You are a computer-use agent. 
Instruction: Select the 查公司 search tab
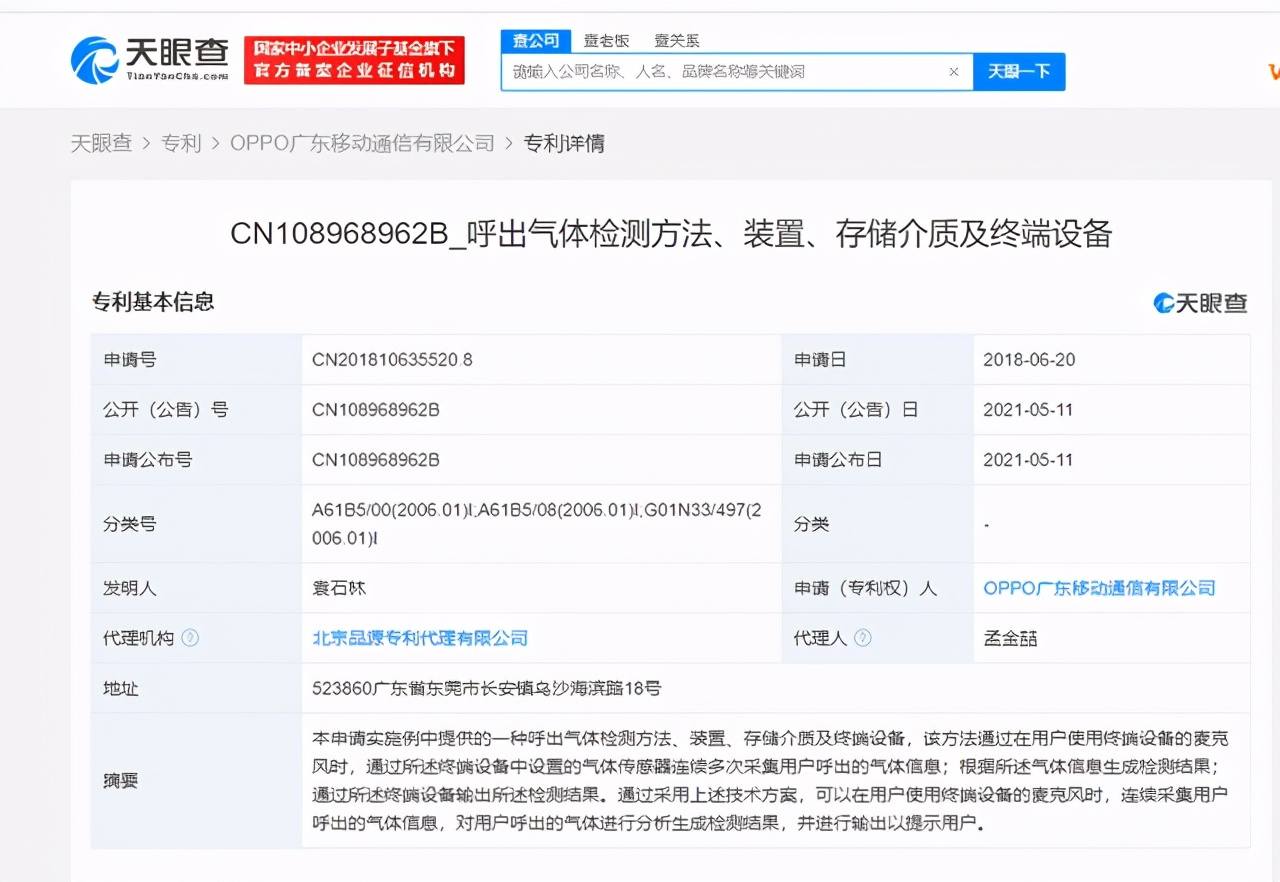535,41
